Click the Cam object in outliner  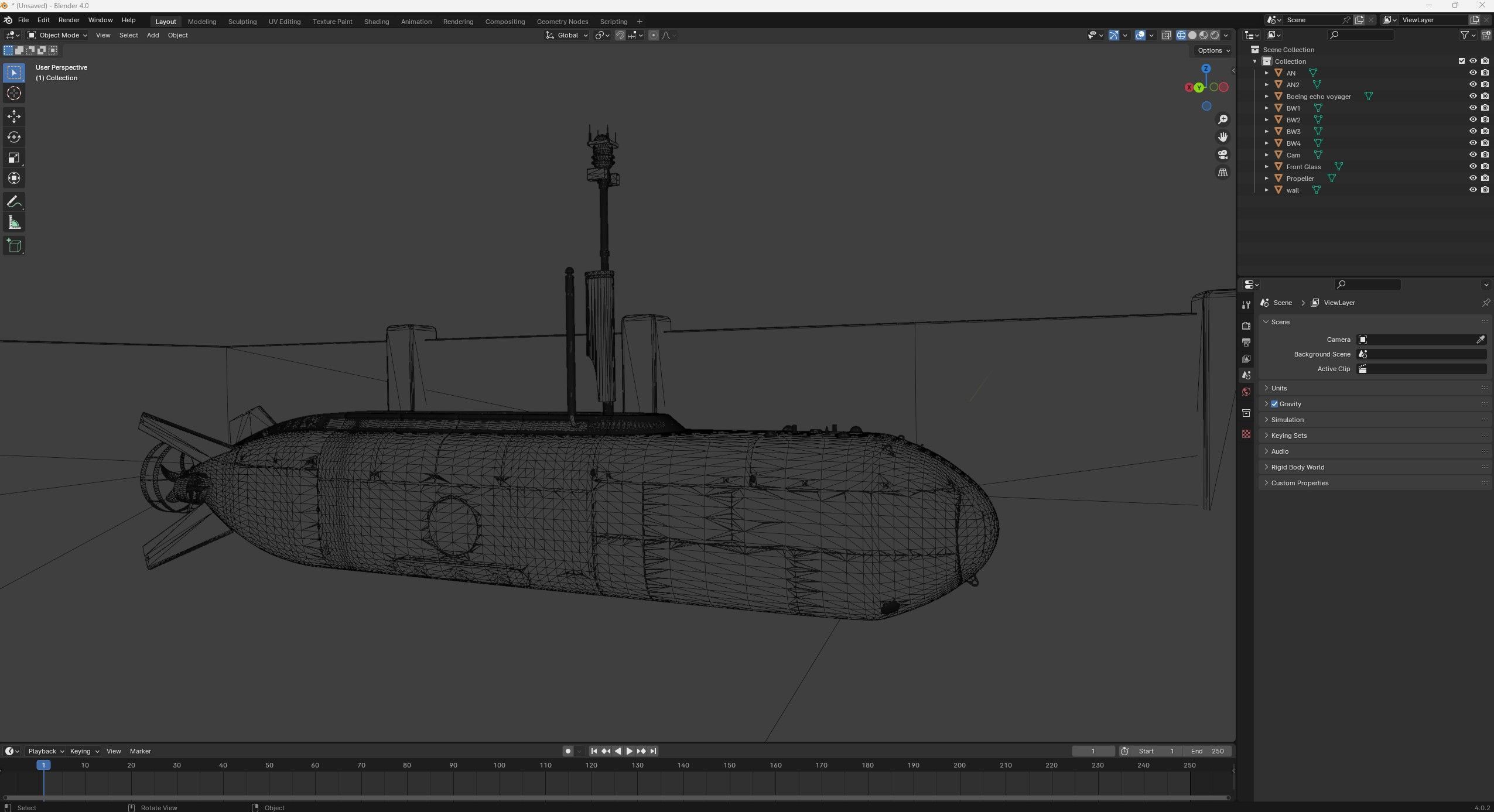(1293, 155)
